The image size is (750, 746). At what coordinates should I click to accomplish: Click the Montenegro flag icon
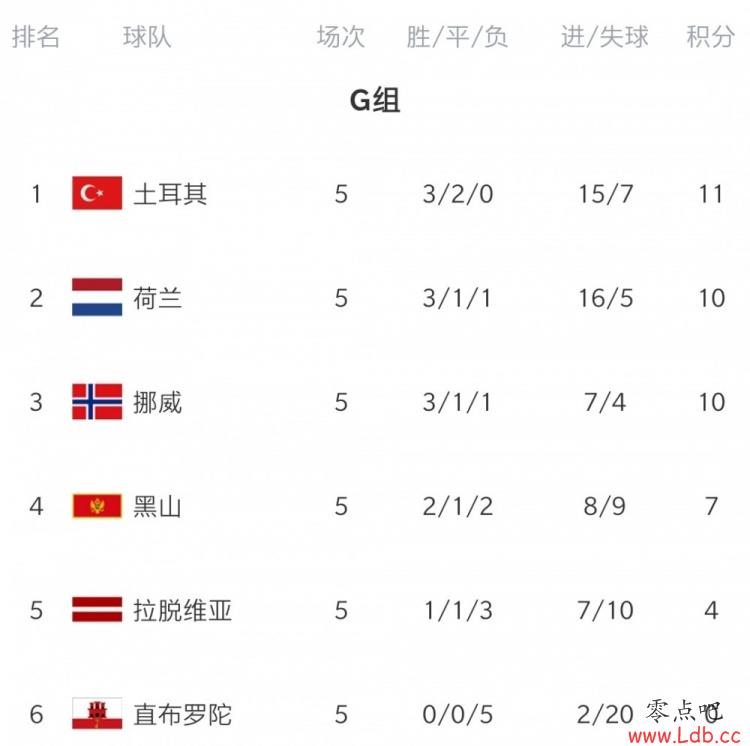(97, 506)
